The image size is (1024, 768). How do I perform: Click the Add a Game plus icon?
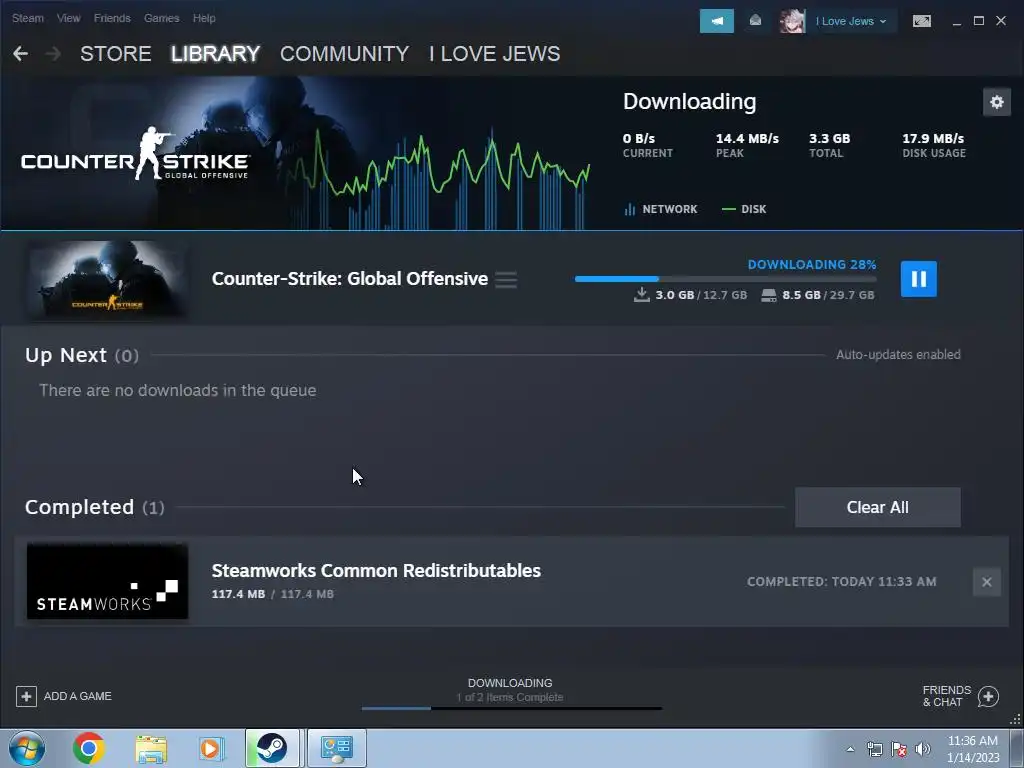pyautogui.click(x=26, y=696)
